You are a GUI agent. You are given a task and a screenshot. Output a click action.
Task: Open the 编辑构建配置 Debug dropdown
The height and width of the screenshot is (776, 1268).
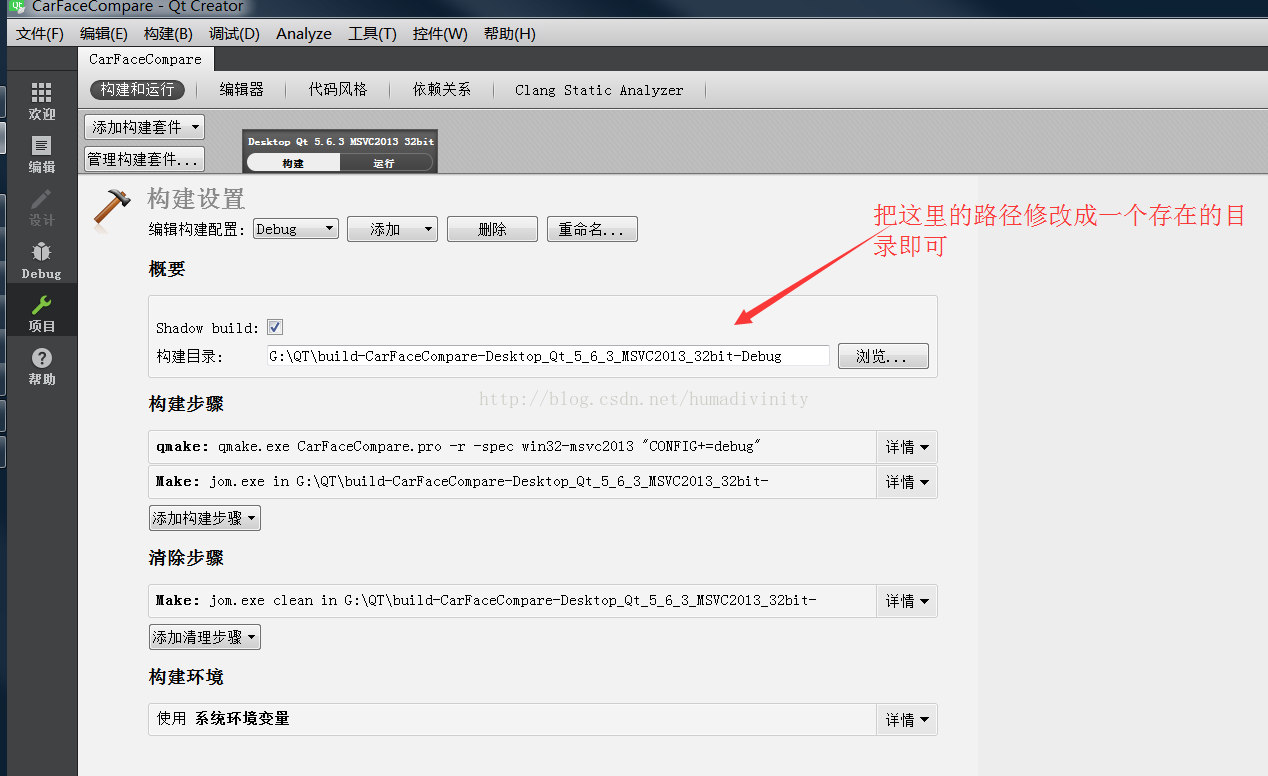295,228
